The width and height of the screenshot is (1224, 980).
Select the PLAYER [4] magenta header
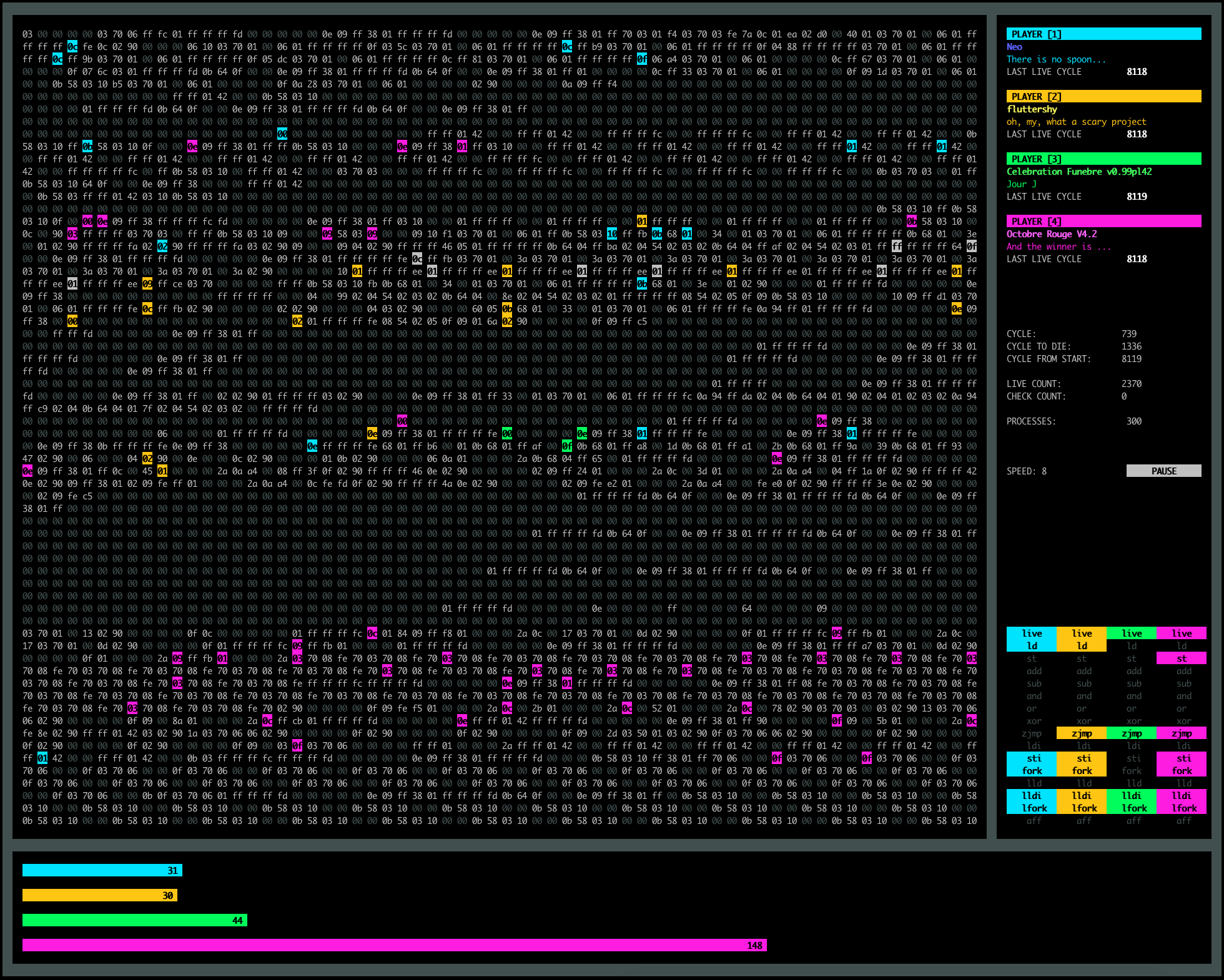(x=1103, y=221)
